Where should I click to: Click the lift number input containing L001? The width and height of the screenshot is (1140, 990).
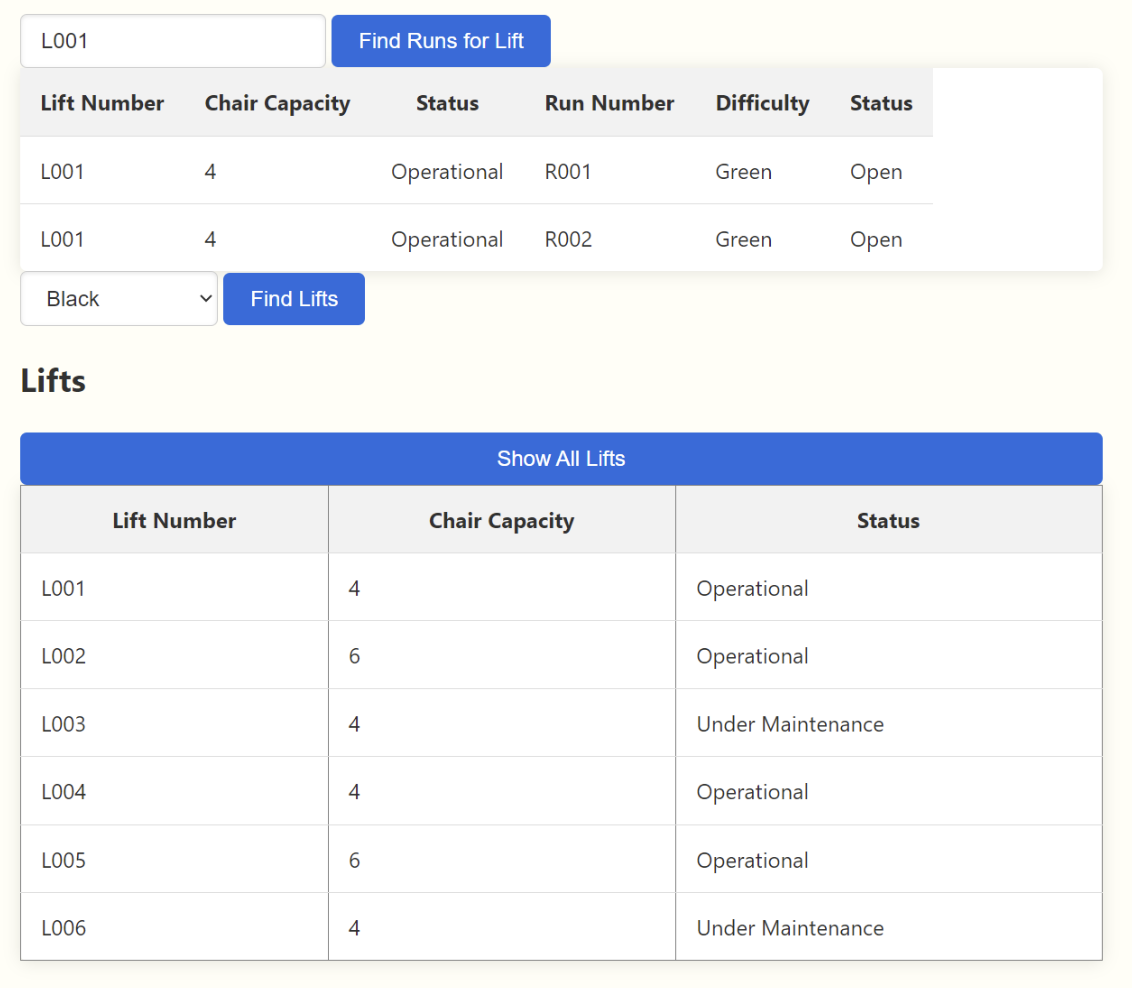point(172,41)
